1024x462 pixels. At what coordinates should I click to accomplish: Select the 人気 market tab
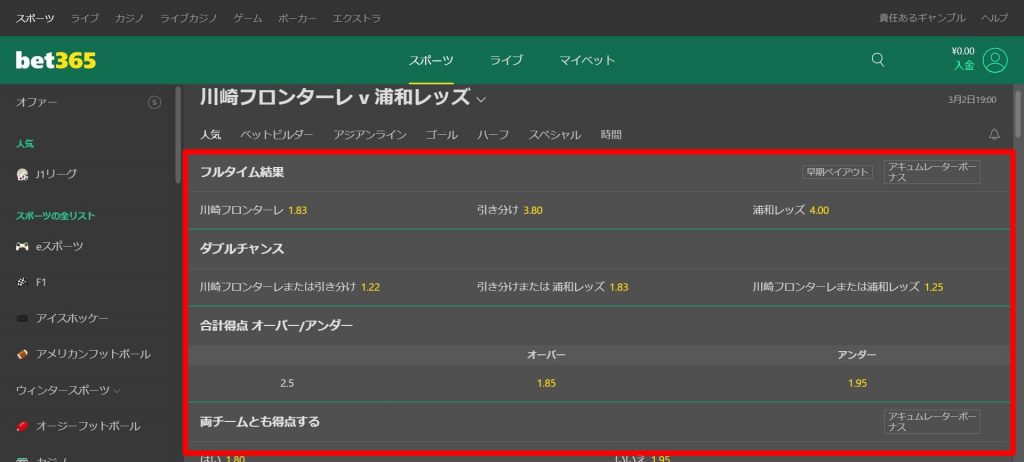(x=210, y=135)
